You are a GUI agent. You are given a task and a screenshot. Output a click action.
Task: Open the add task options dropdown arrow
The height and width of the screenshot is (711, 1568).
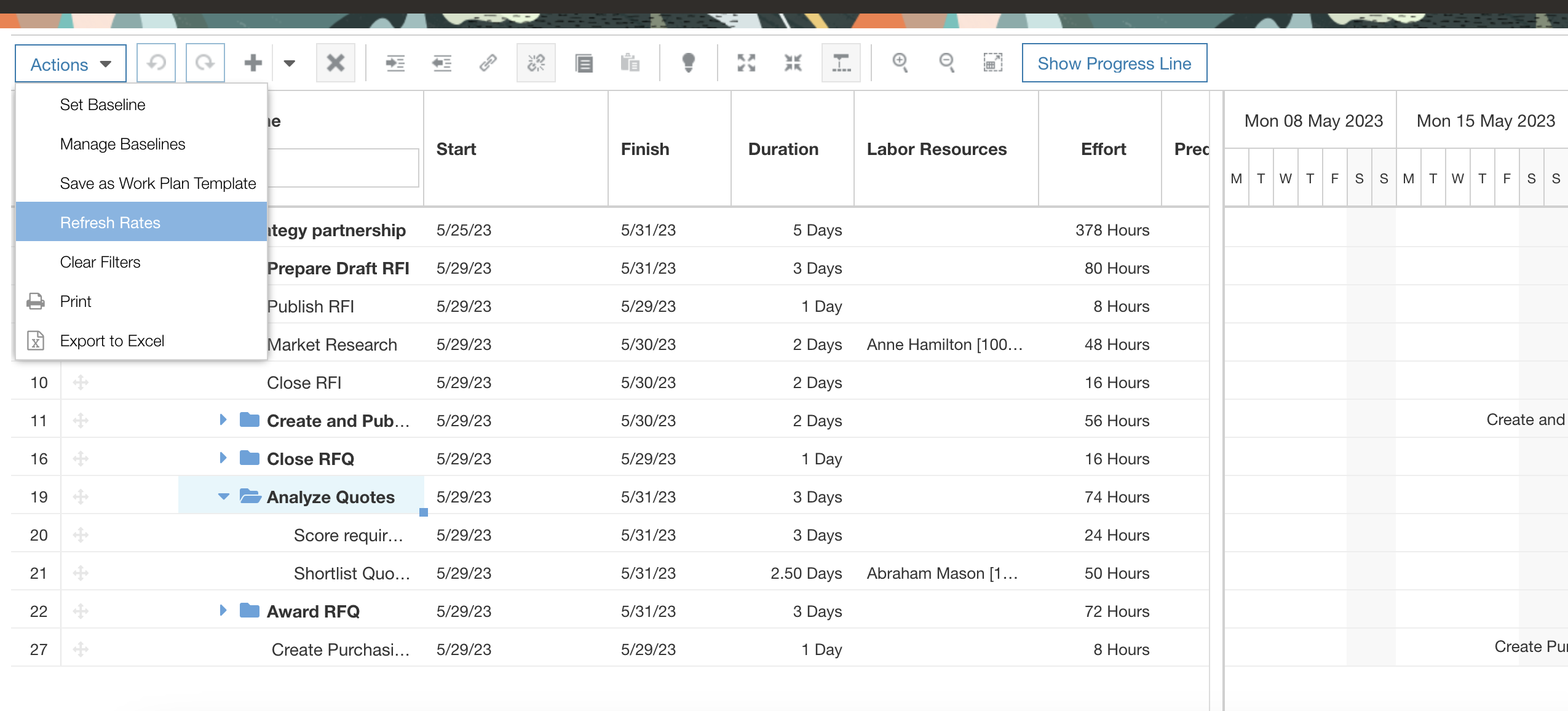pos(290,63)
